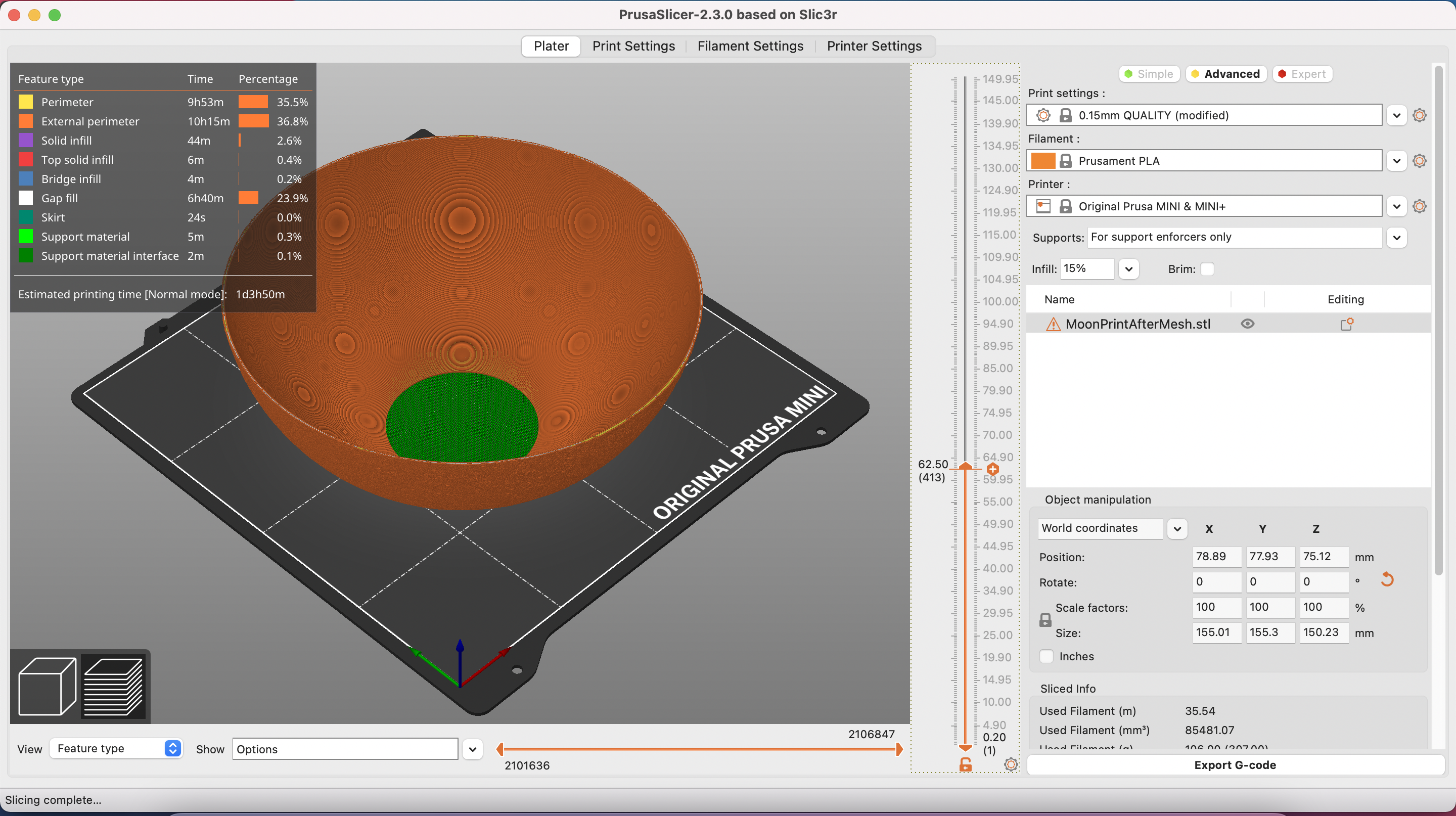Click the MoonPrintAfterMesh visibility eye icon
This screenshot has width=1456, height=816.
click(x=1248, y=323)
